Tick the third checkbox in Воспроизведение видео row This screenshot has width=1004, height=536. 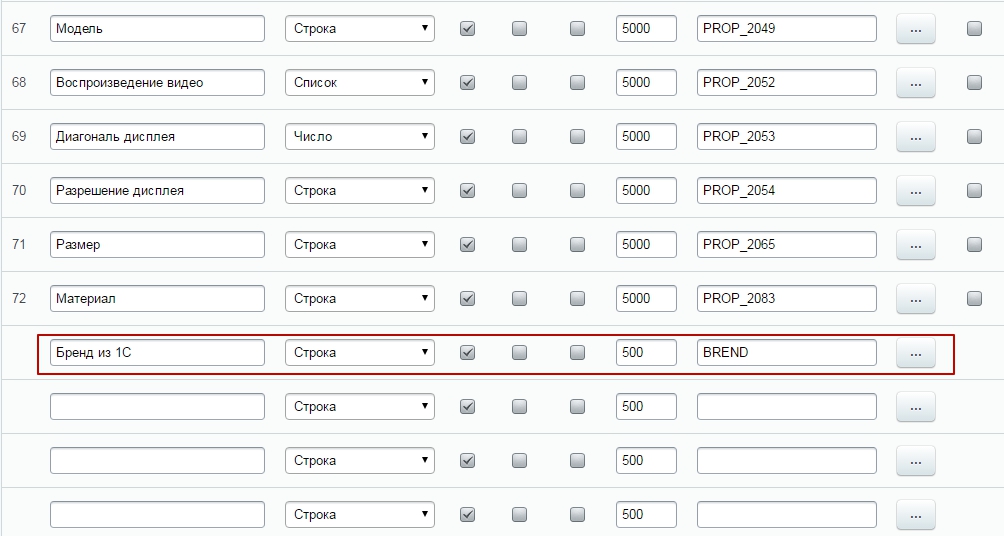577,83
